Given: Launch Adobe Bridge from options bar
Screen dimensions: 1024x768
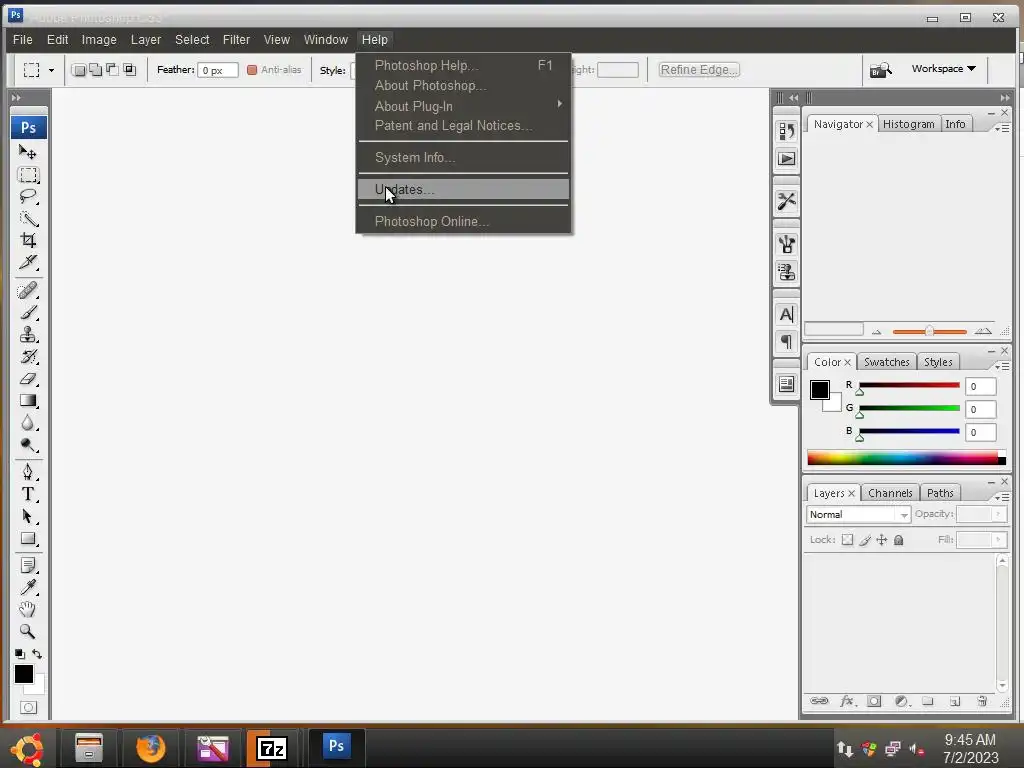Looking at the screenshot, I should pos(880,69).
